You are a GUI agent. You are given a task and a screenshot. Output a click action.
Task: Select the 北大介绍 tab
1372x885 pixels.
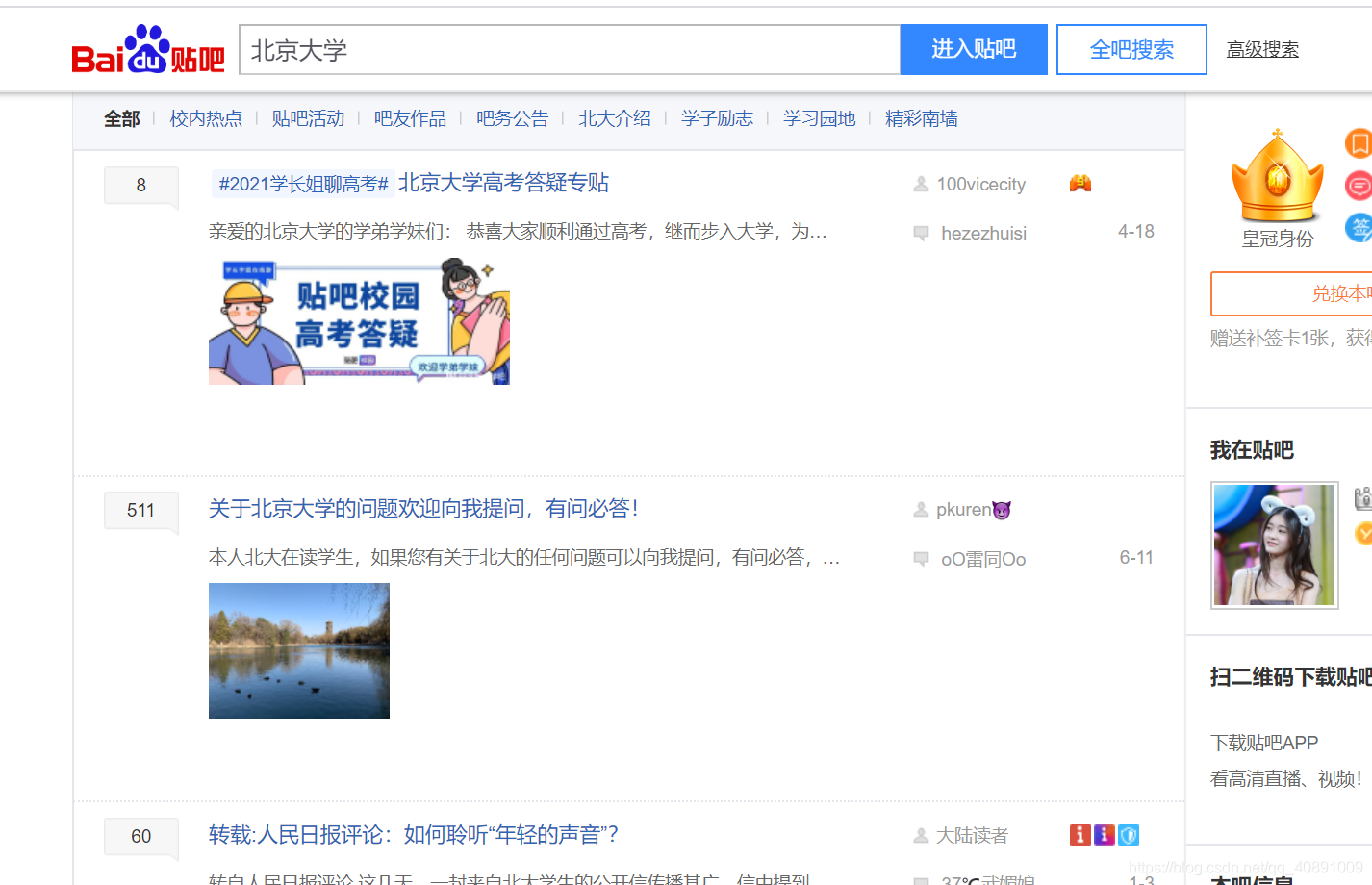click(x=615, y=118)
